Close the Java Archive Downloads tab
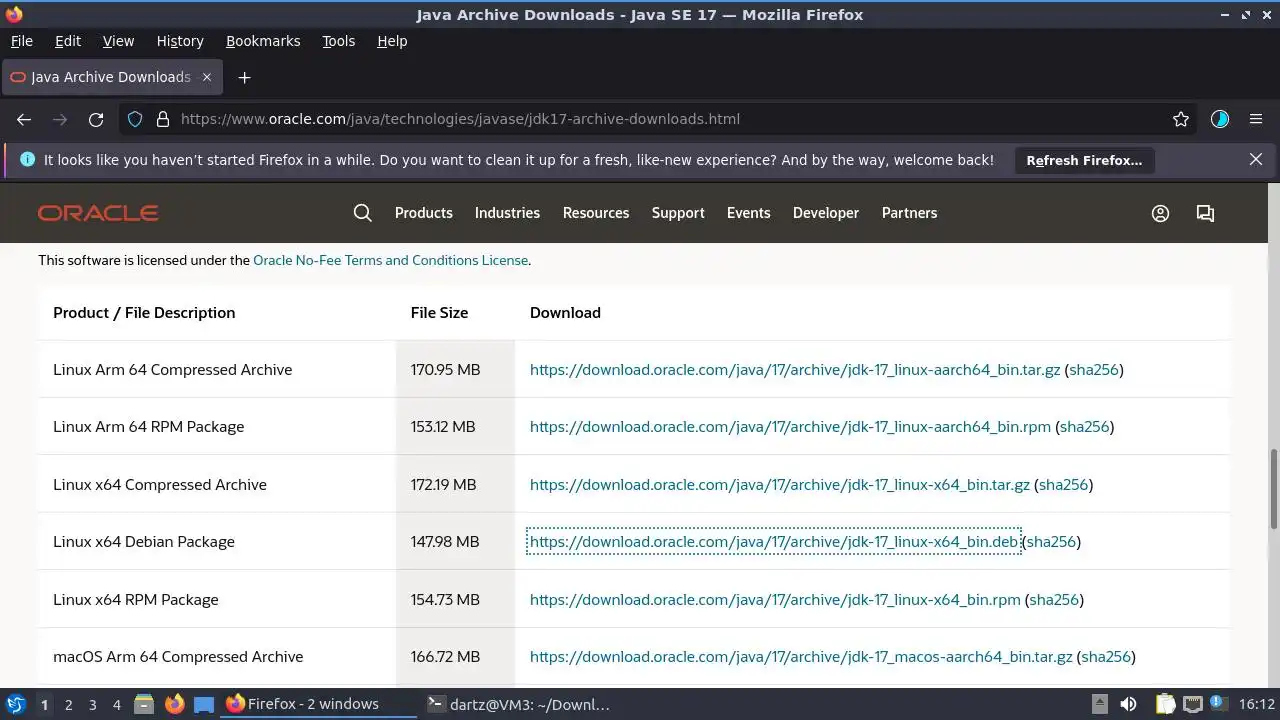Screen dimensions: 1280x720 point(207,77)
